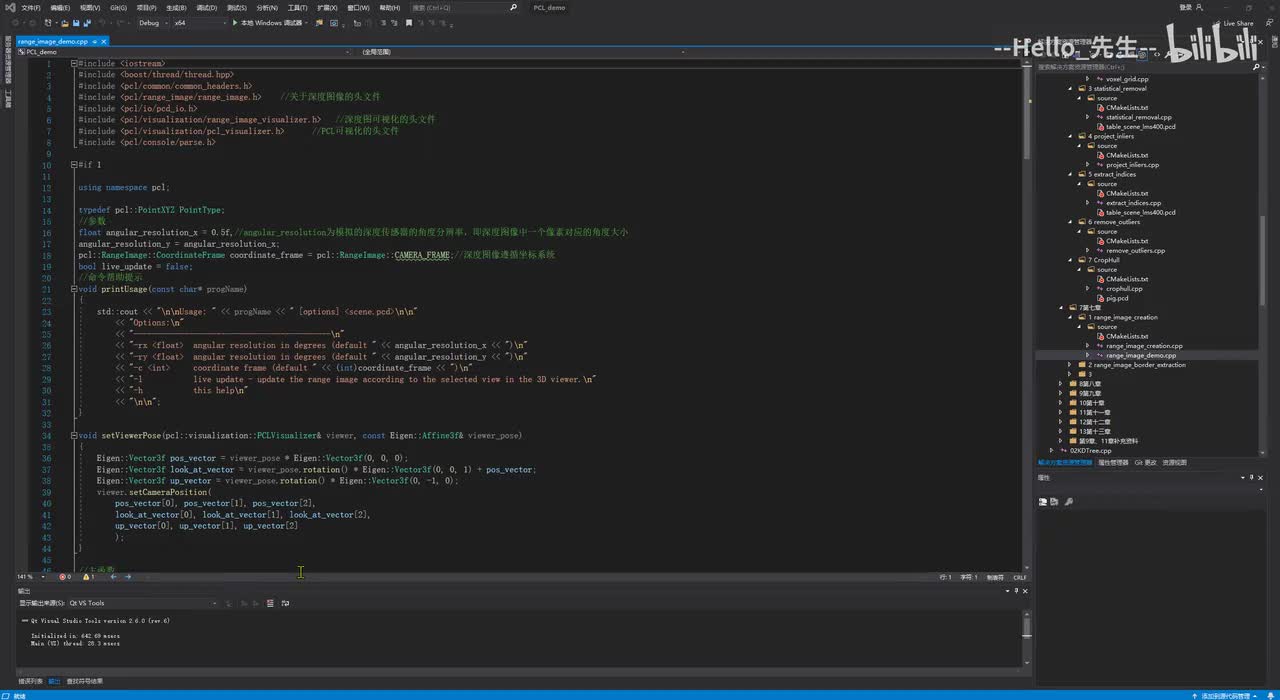This screenshot has height=700, width=1280.
Task: Click Live Share button
Action: (1233, 22)
